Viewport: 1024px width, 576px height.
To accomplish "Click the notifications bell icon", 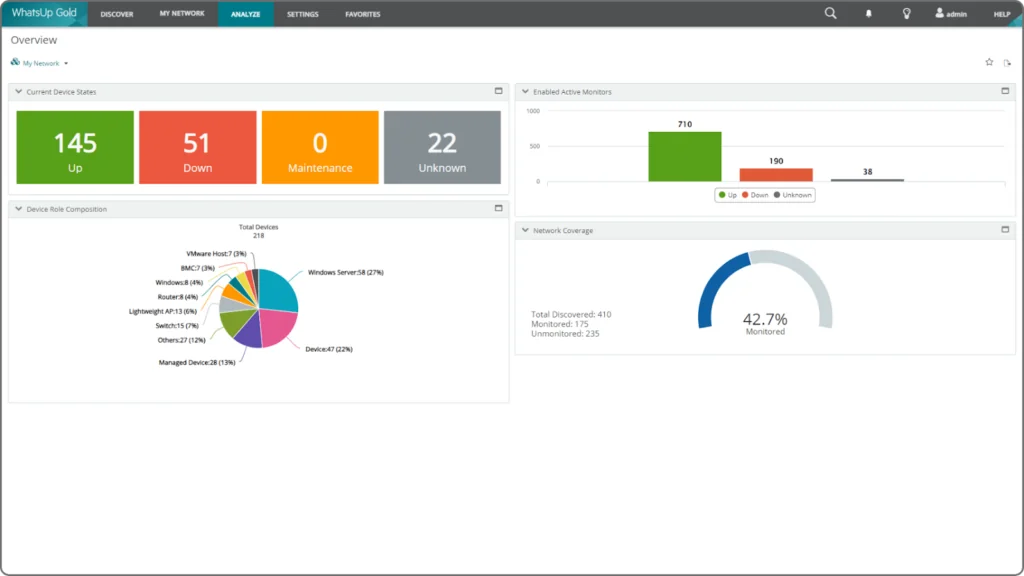I will pos(868,14).
